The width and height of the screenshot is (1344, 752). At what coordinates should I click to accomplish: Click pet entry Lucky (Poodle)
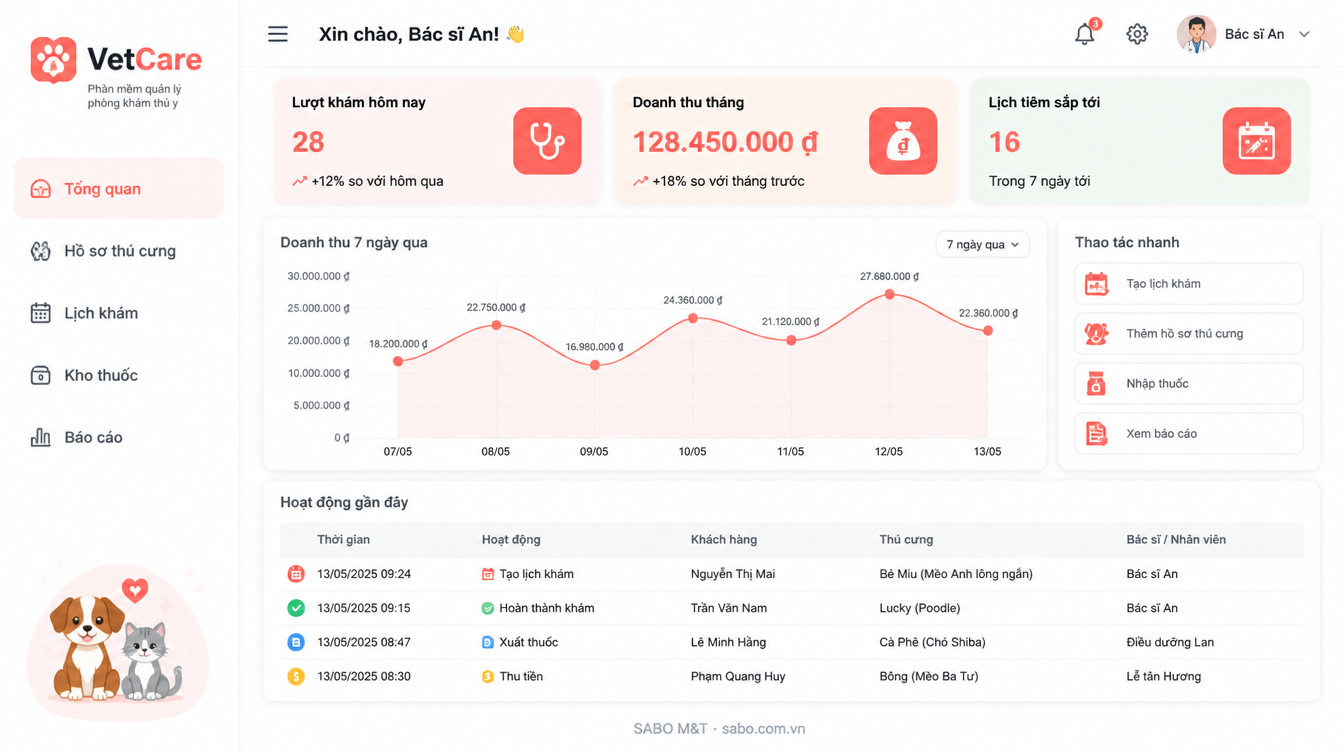(x=920, y=608)
